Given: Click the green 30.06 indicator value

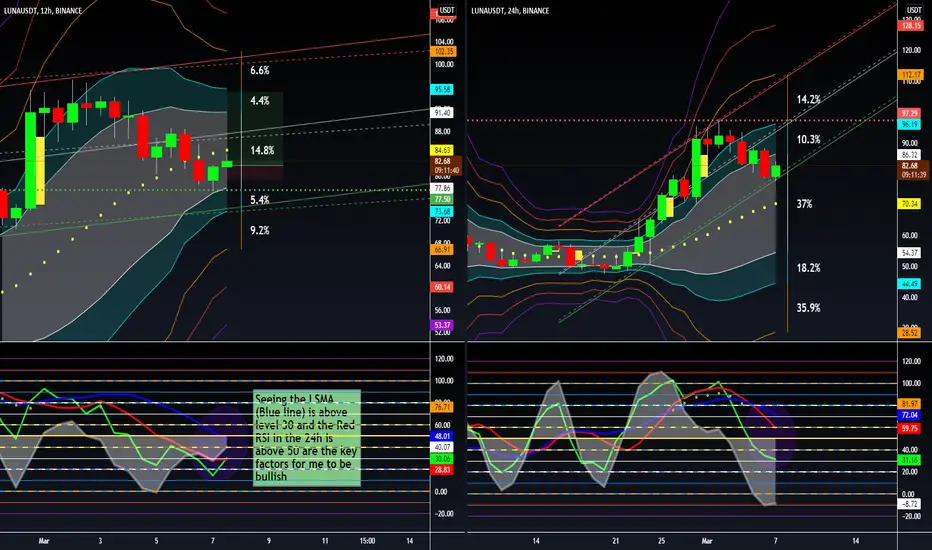Looking at the screenshot, I should 443,458.
